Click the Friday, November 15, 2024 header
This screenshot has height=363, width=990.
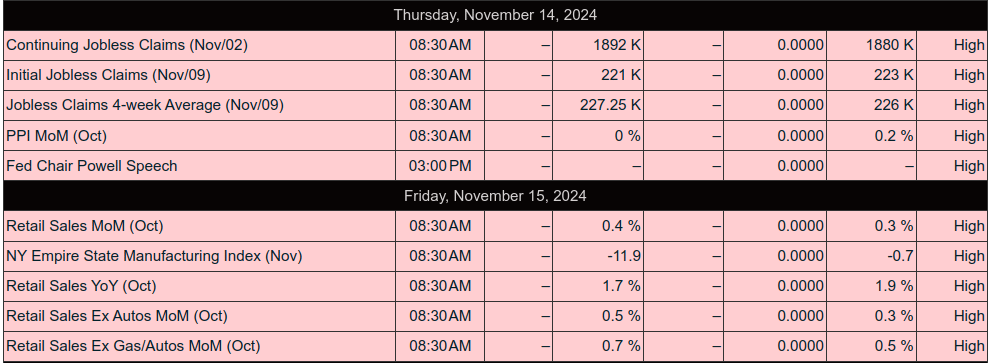point(495,196)
